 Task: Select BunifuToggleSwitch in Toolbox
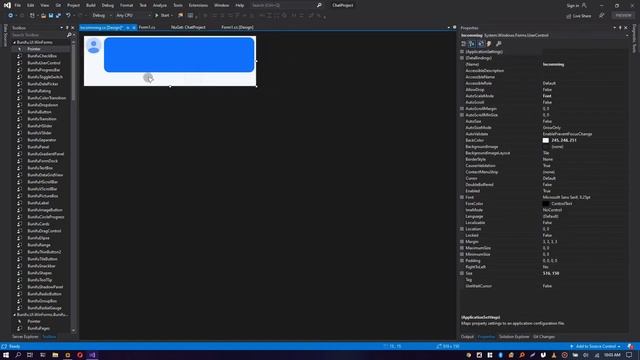coord(45,77)
